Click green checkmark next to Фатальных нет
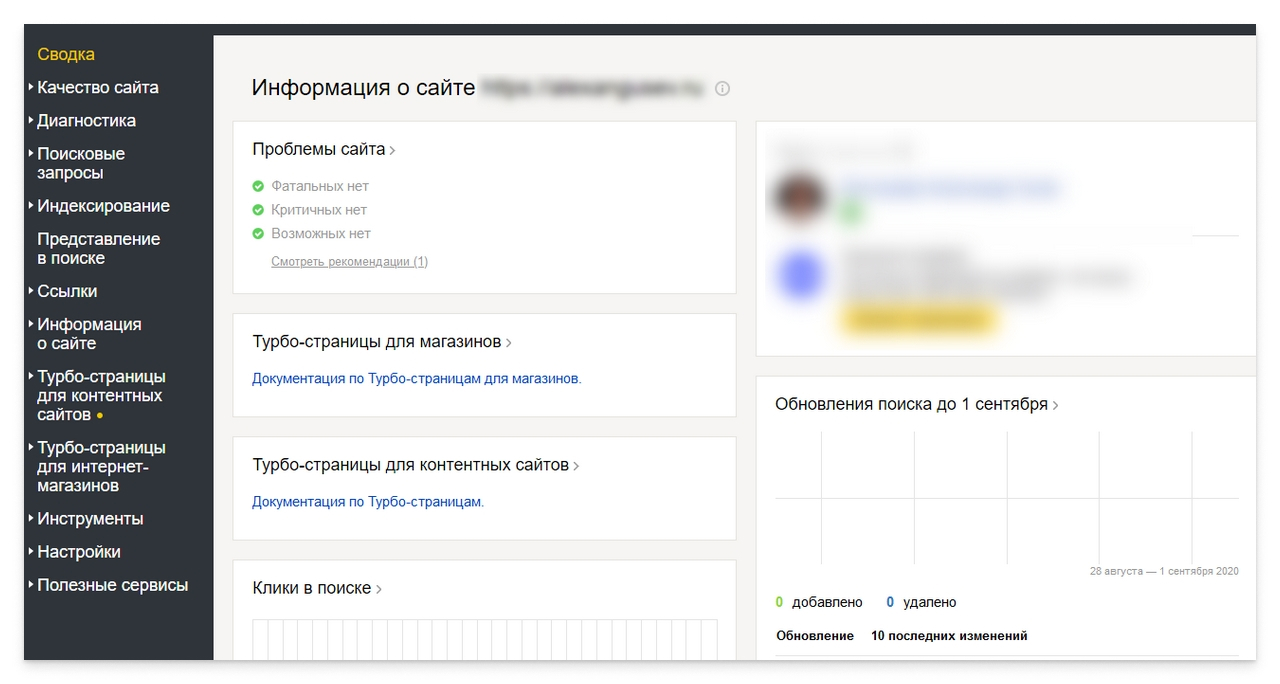Image resolution: width=1280 pixels, height=684 pixels. [x=258, y=186]
